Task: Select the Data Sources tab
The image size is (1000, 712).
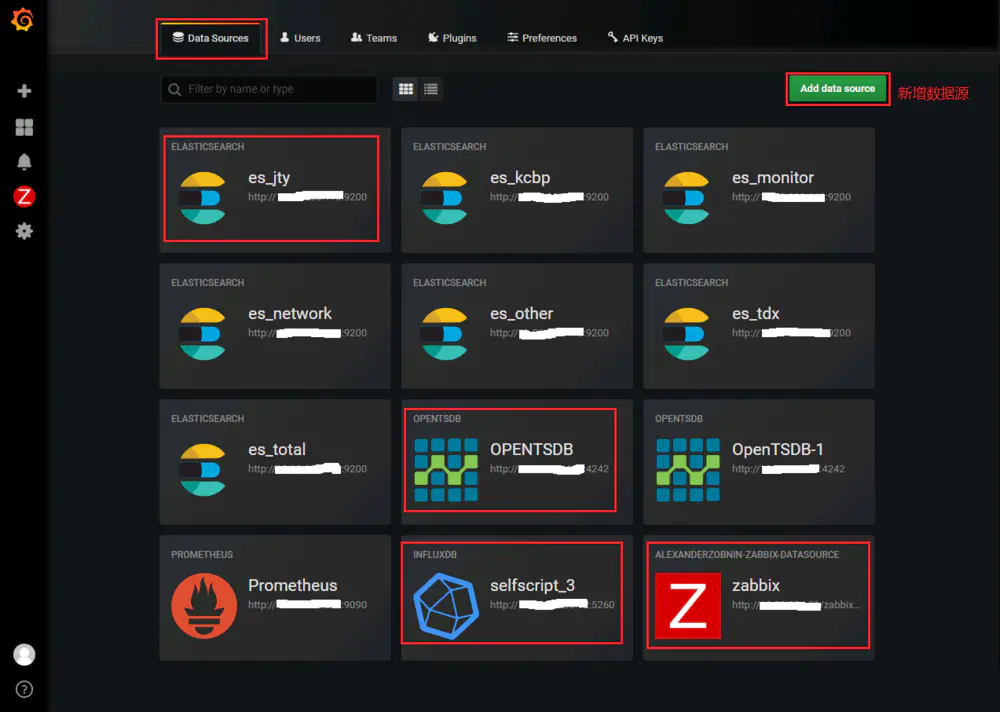Action: 211,38
